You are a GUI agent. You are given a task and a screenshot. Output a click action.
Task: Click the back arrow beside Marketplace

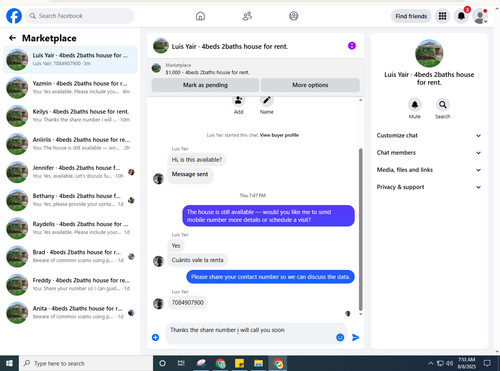click(x=12, y=38)
